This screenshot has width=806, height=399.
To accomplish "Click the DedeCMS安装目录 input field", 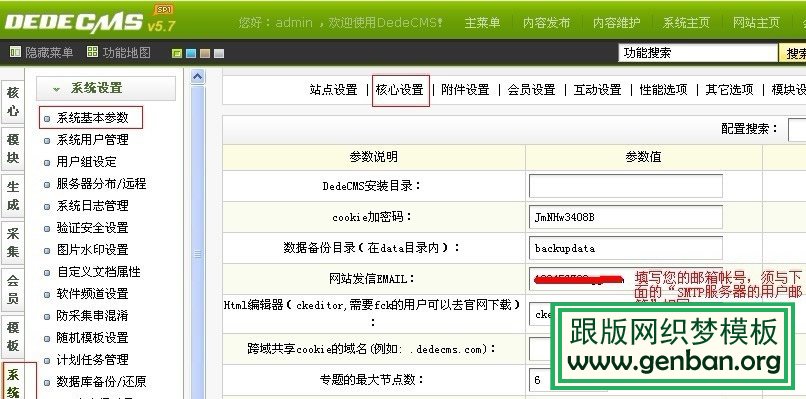I will click(x=626, y=186).
